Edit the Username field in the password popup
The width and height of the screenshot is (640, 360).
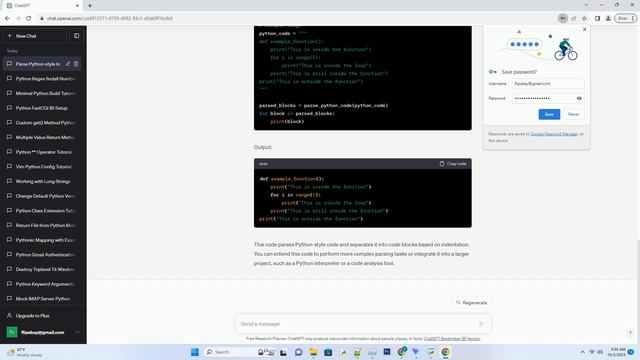click(x=548, y=84)
